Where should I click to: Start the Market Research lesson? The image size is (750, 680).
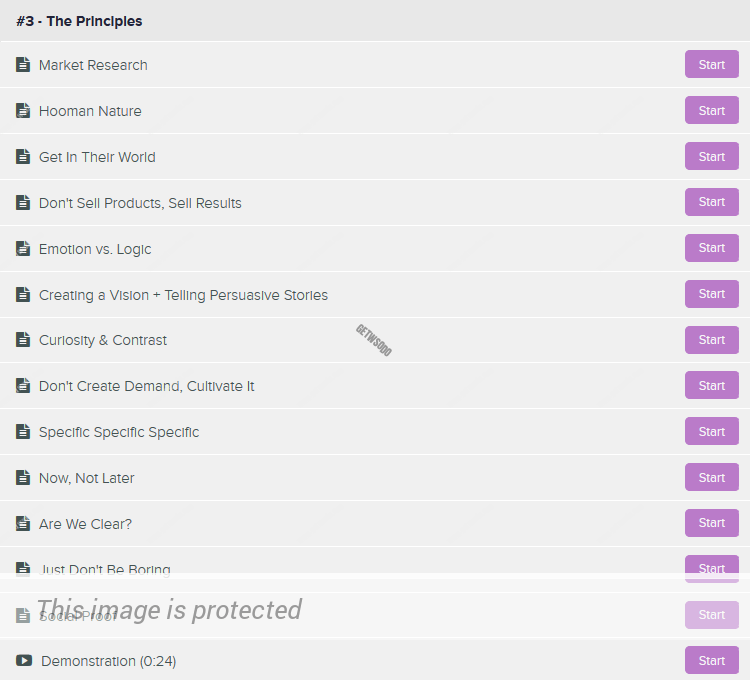711,64
